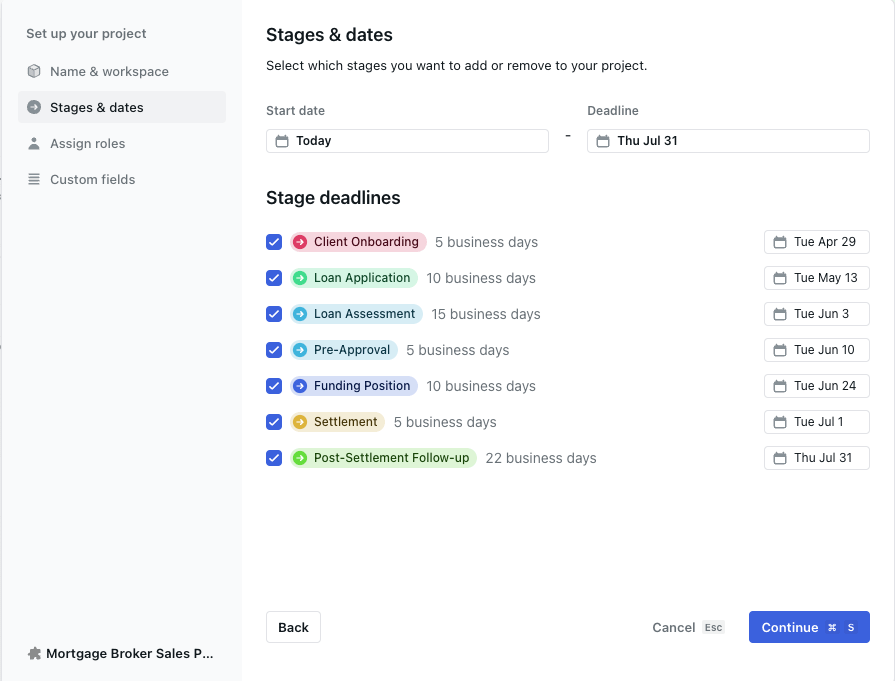Click the cube icon beside Name & workspace
This screenshot has width=895, height=681.
point(34,72)
